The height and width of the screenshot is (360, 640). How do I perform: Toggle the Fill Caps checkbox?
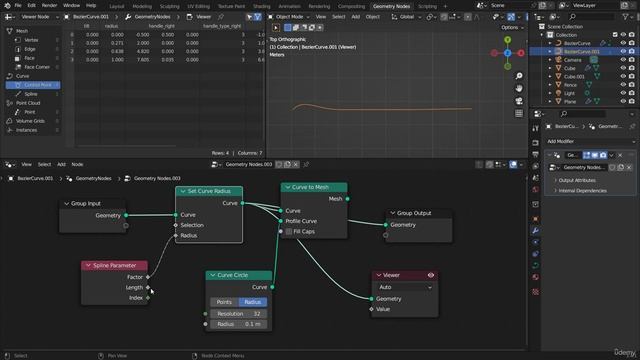pos(289,231)
